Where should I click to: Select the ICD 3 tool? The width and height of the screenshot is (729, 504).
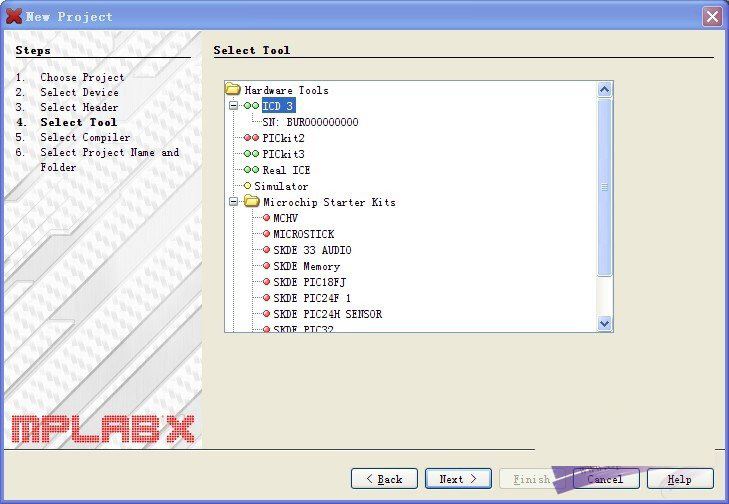pos(278,106)
